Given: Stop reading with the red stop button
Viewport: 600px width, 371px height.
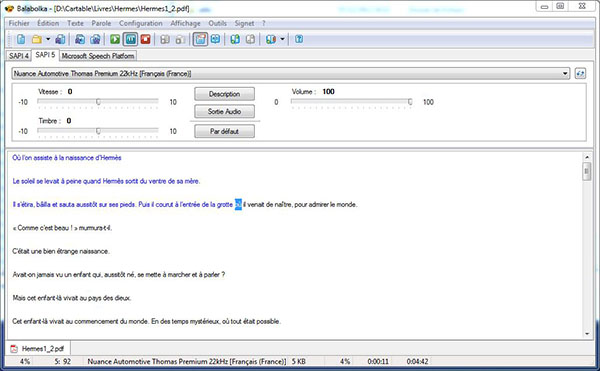Looking at the screenshot, I should pyautogui.click(x=145, y=39).
